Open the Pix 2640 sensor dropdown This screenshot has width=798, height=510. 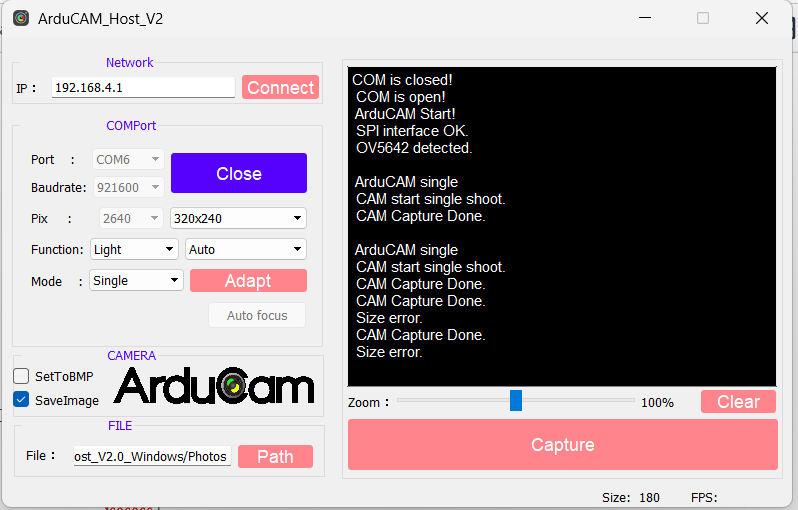pyautogui.click(x=131, y=218)
